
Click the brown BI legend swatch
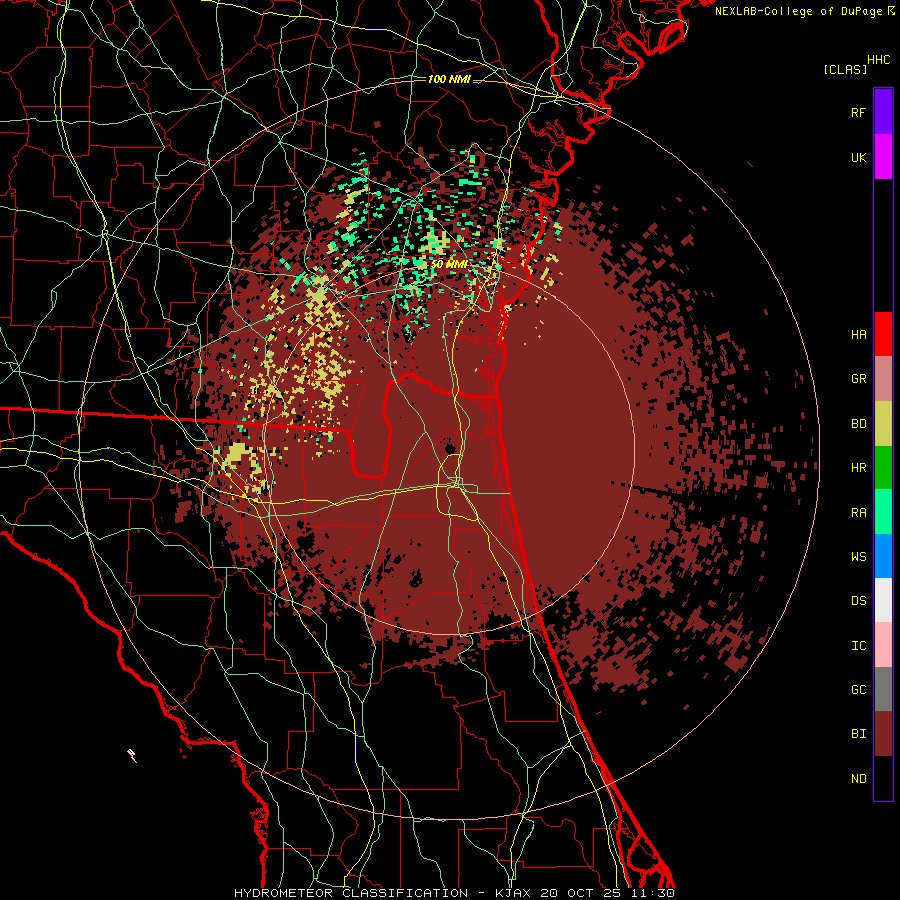pos(883,734)
